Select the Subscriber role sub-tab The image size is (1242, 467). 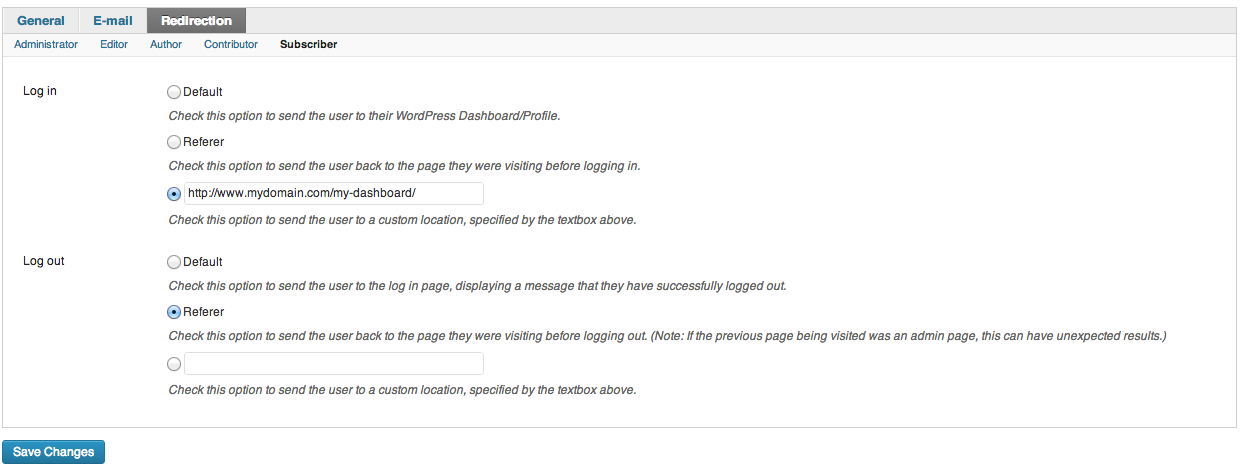(308, 45)
